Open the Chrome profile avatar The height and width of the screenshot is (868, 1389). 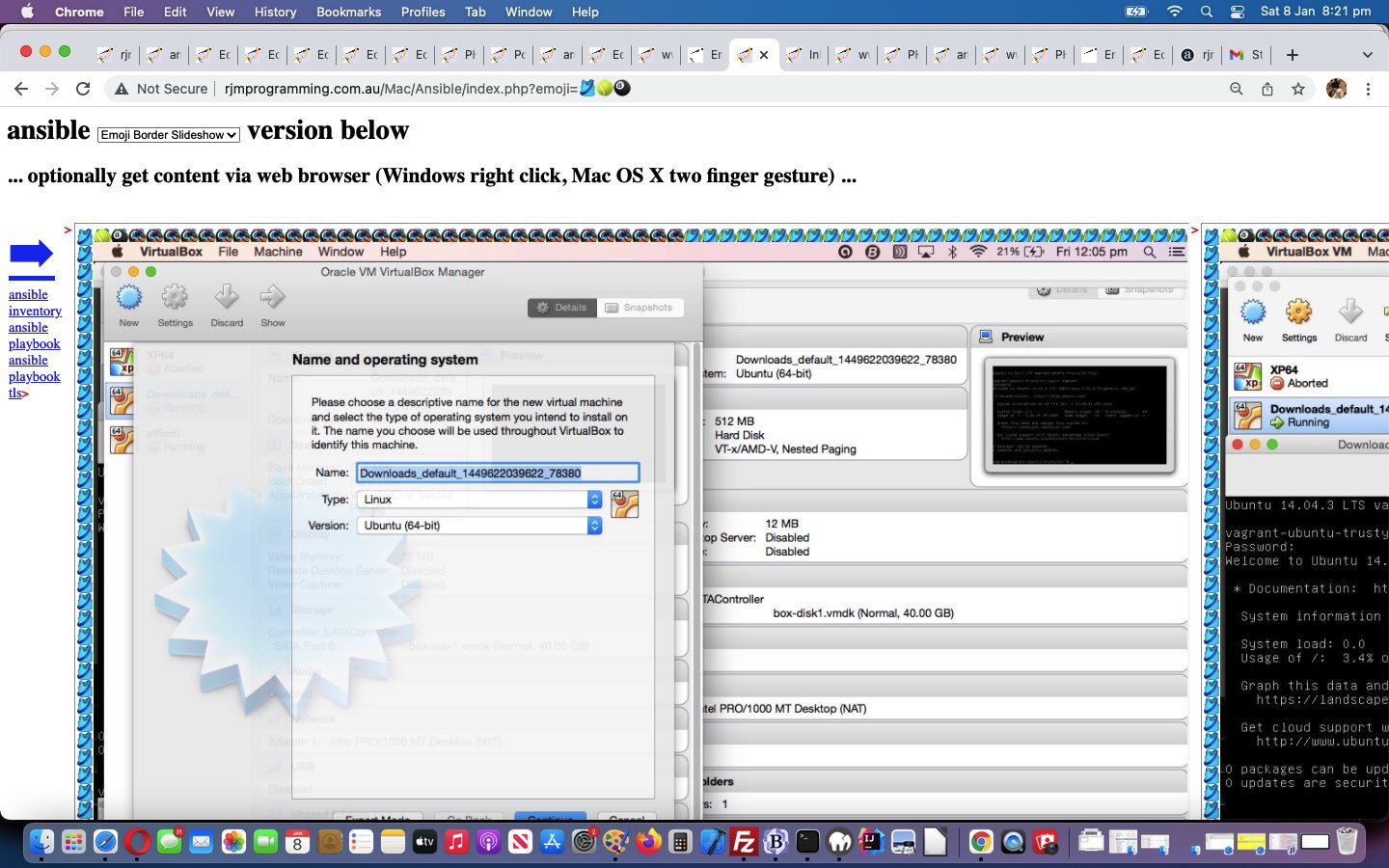[x=1336, y=89]
